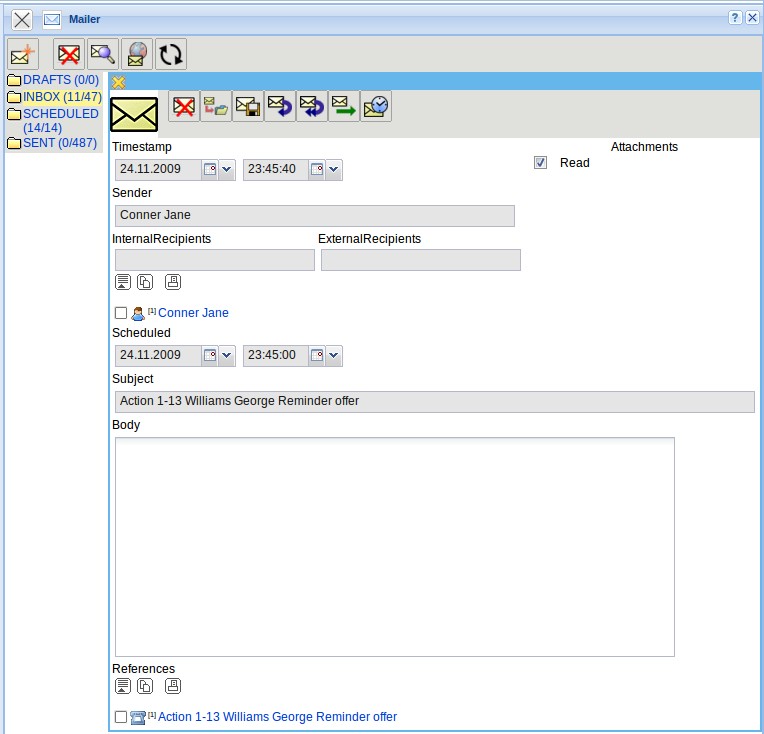Click the refresh mailbox arrows icon
Screen dimensions: 764x734
170,54
